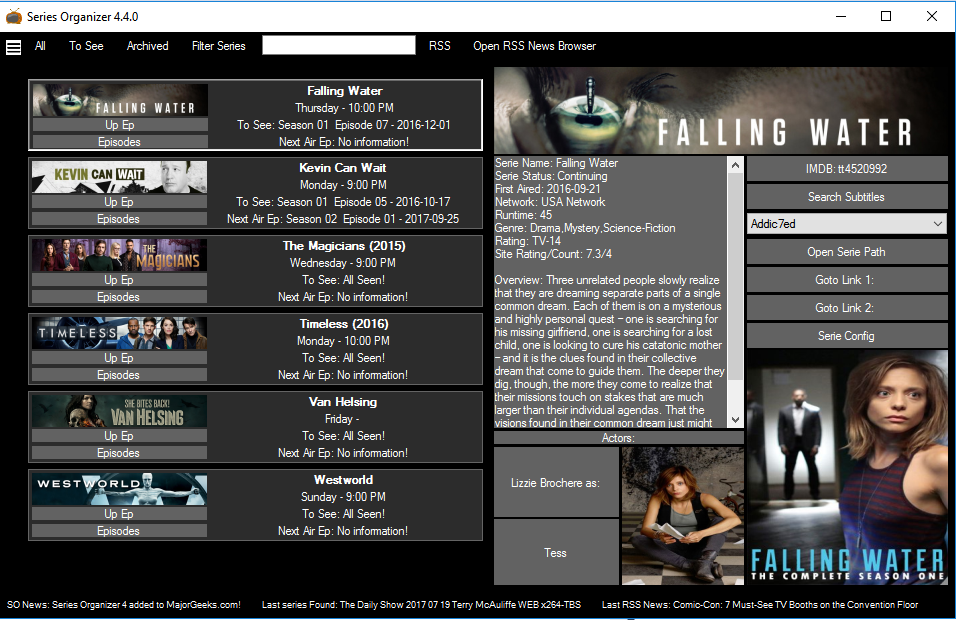This screenshot has width=956, height=620.
Task: Open Episodes for Westworld
Action: pyautogui.click(x=119, y=530)
